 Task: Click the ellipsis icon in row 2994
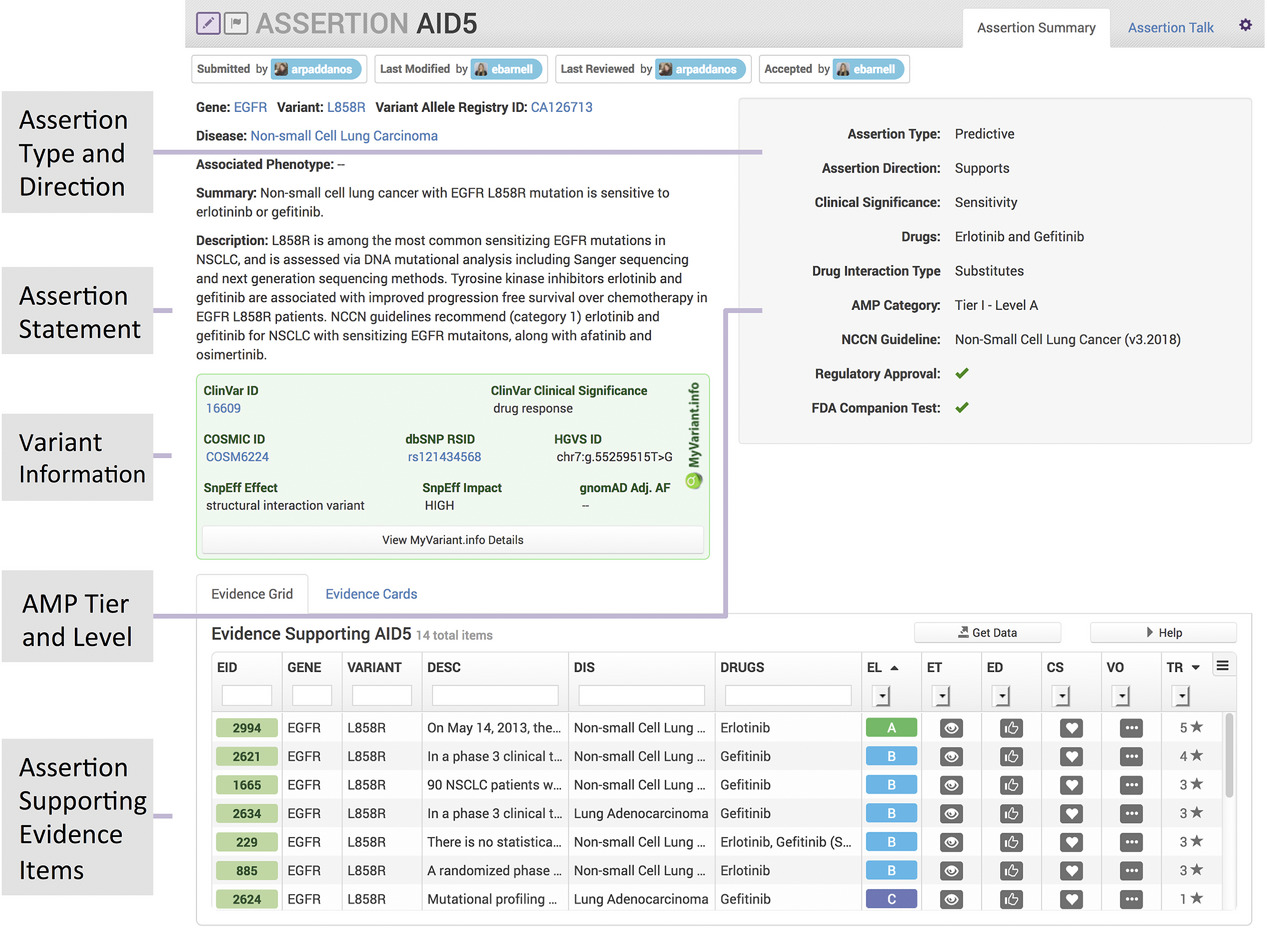tap(1131, 729)
